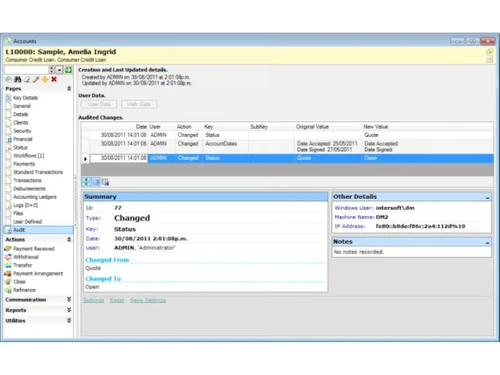500x375 pixels.
Task: Click the top icon at header right edge
Action: [x=489, y=52]
